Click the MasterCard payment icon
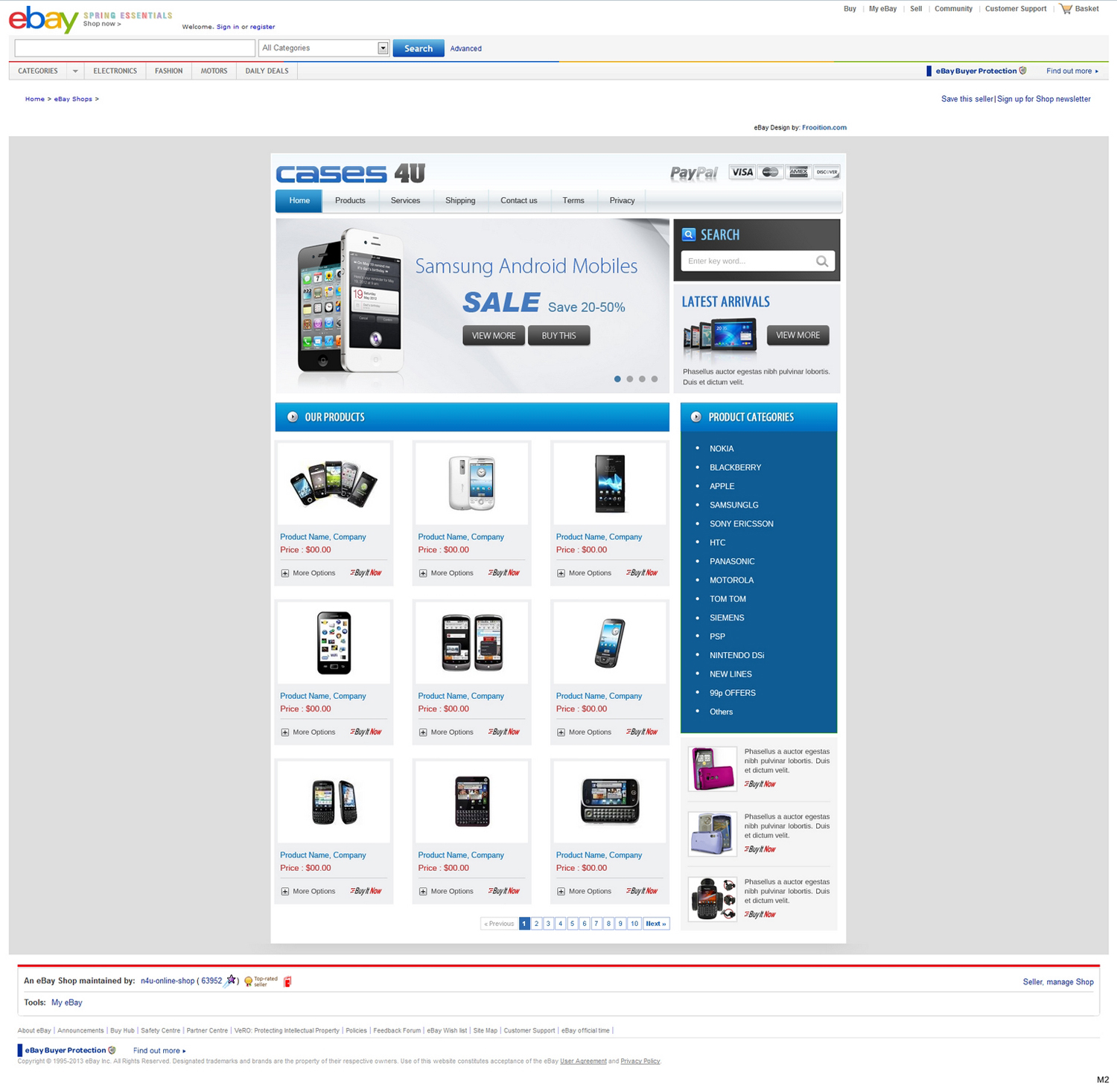 (x=770, y=172)
